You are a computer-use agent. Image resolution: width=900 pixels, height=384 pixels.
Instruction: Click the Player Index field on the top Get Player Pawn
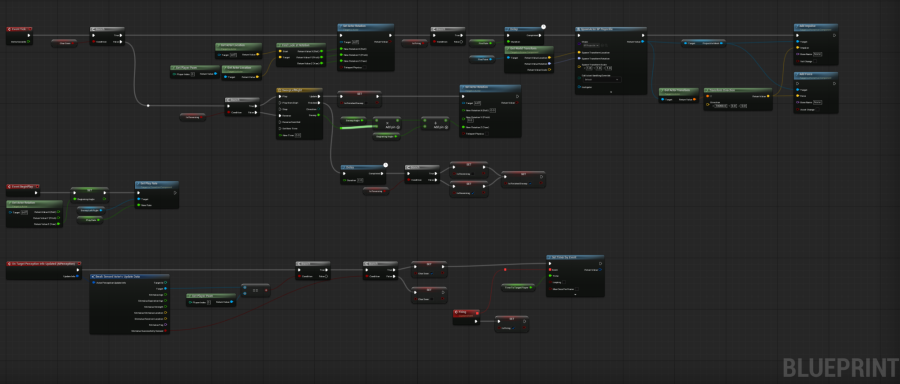click(193, 74)
